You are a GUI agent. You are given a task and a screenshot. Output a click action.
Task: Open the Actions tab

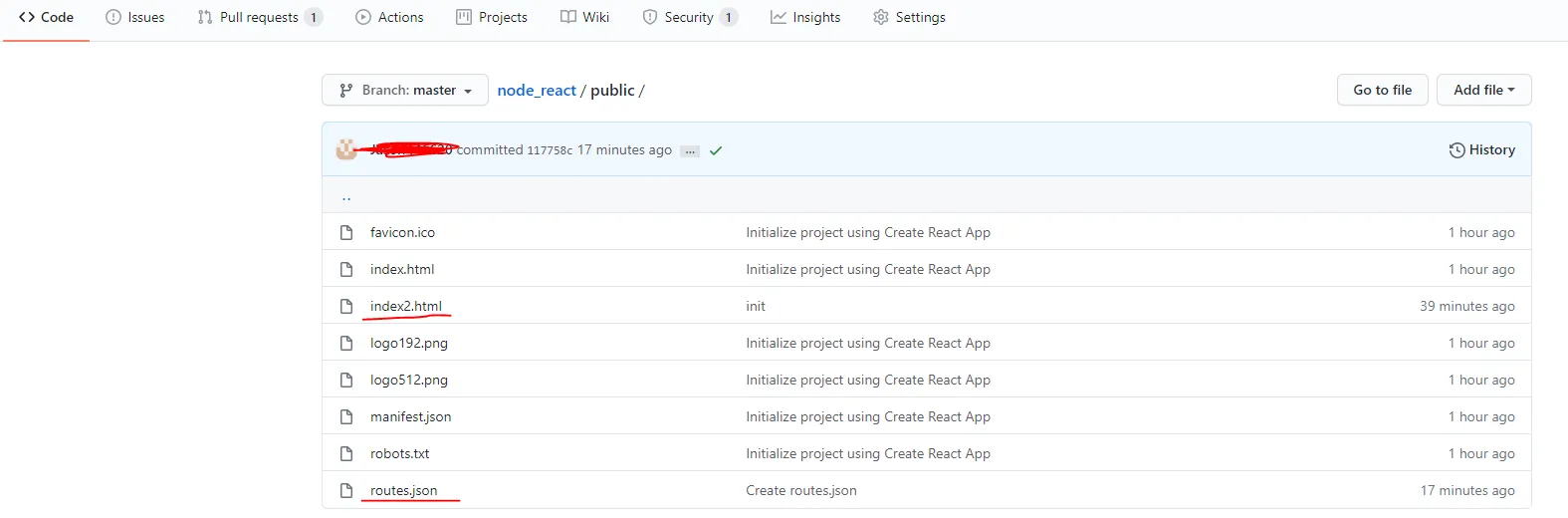(389, 17)
